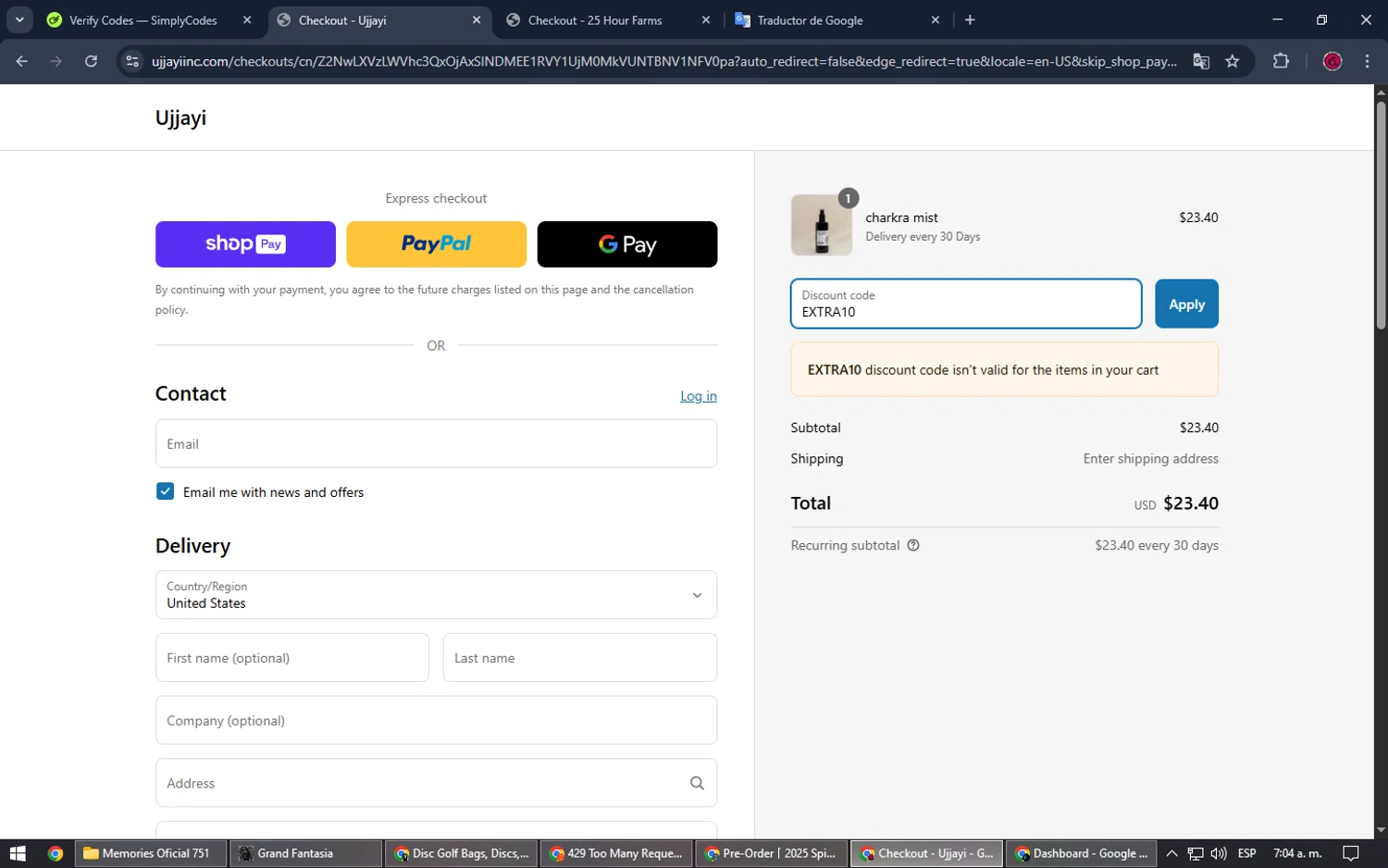Close the Checkout - Ujjayi tab

[477, 19]
